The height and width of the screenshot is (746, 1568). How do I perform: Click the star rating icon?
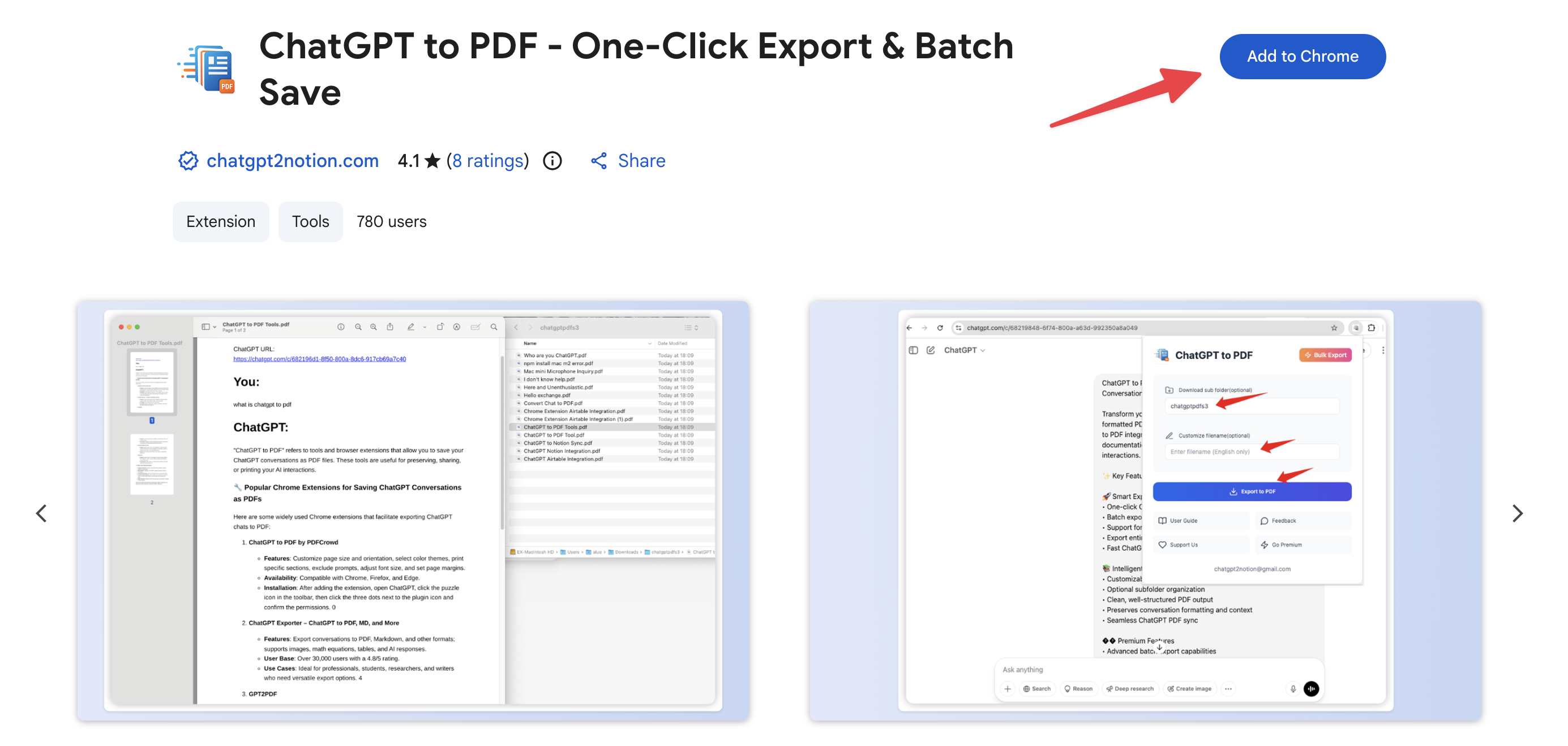point(432,161)
